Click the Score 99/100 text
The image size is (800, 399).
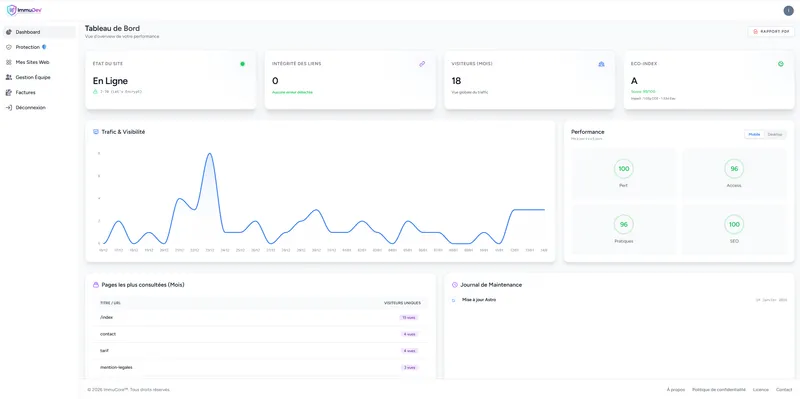coord(643,91)
